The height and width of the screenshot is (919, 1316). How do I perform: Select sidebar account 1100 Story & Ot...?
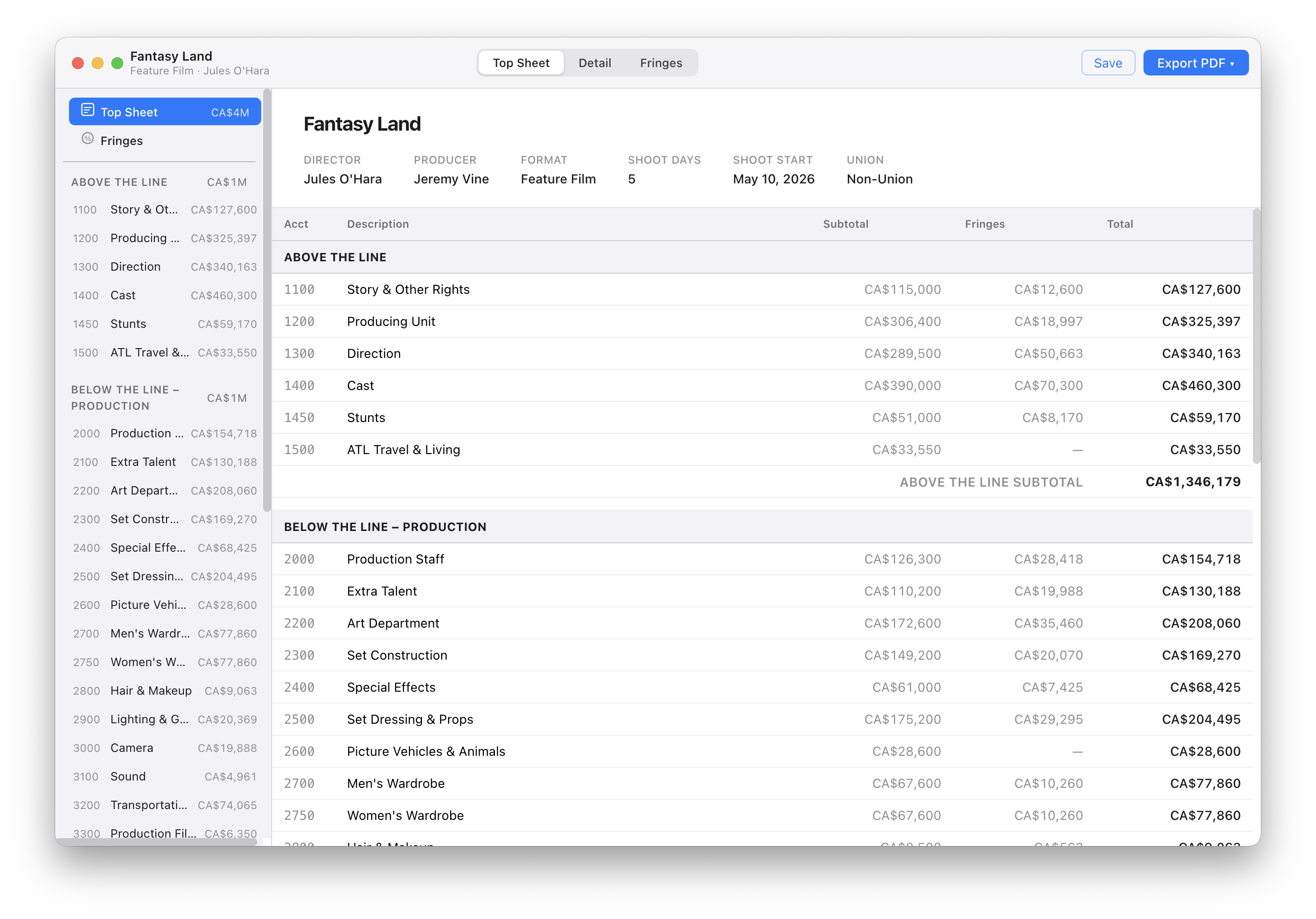[165, 210]
